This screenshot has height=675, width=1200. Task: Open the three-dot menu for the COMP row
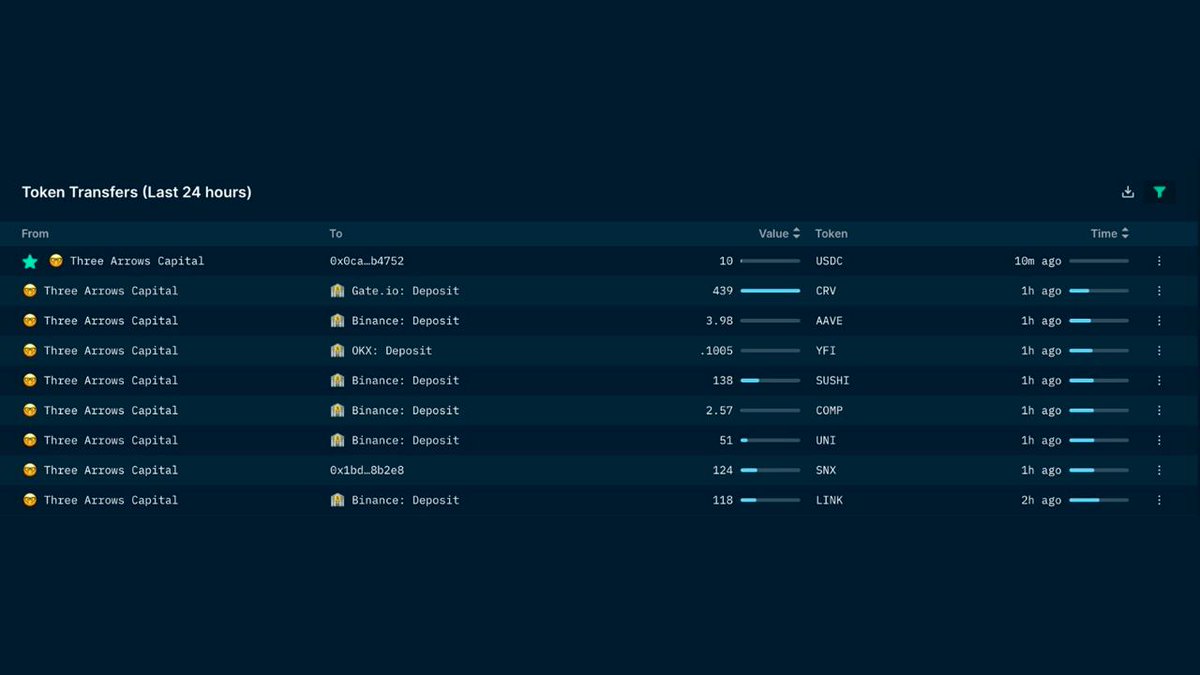point(1159,411)
